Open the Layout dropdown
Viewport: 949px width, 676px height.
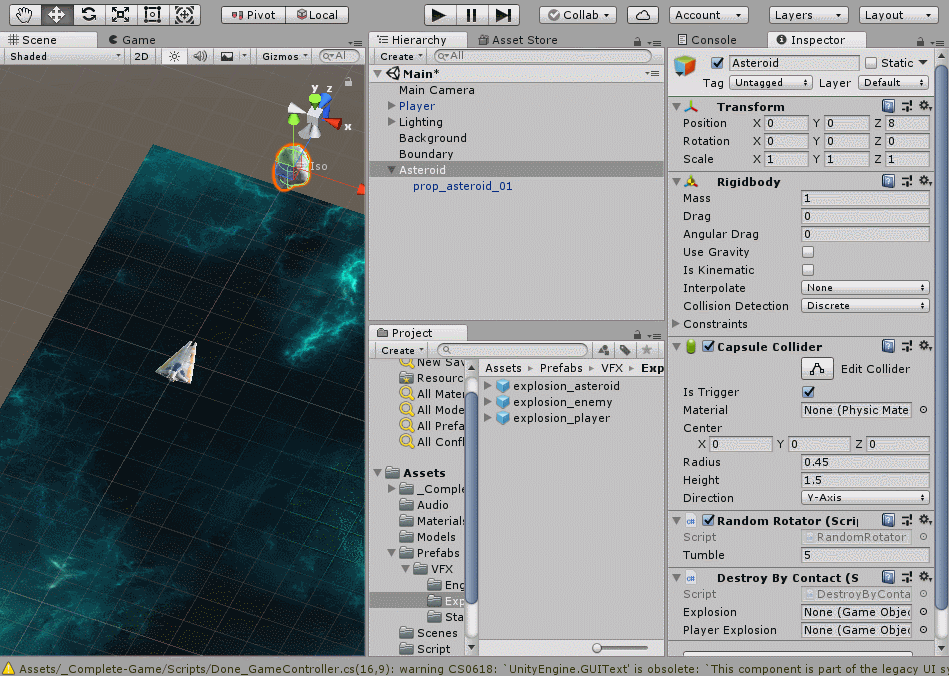898,15
